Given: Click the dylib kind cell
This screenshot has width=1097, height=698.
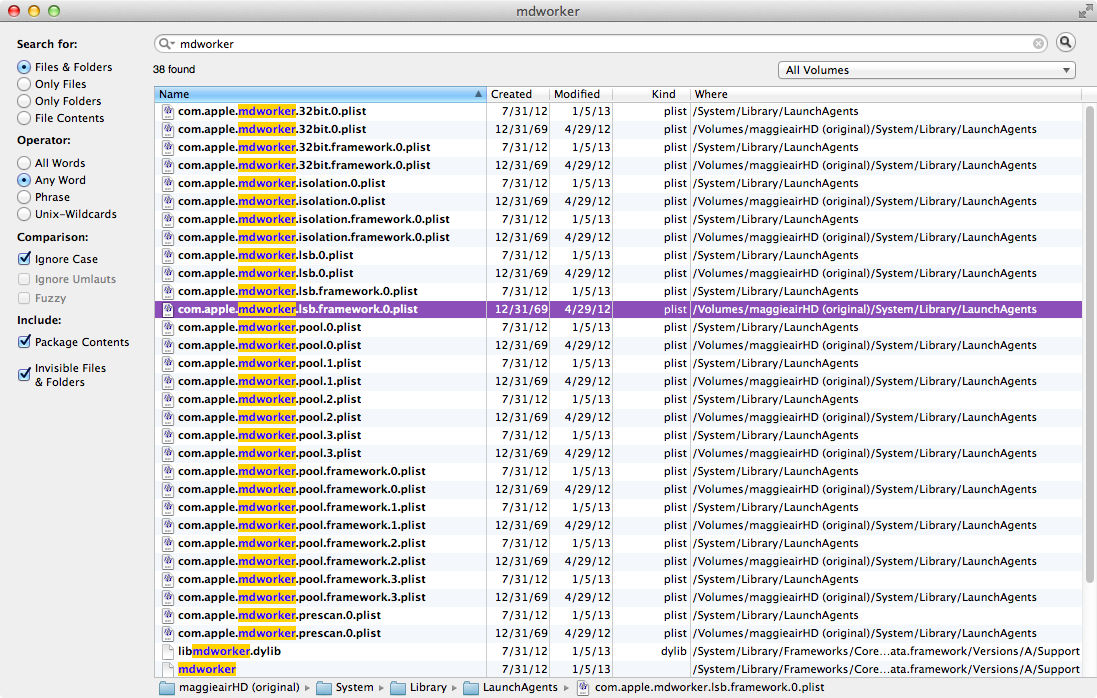Looking at the screenshot, I should coord(674,651).
